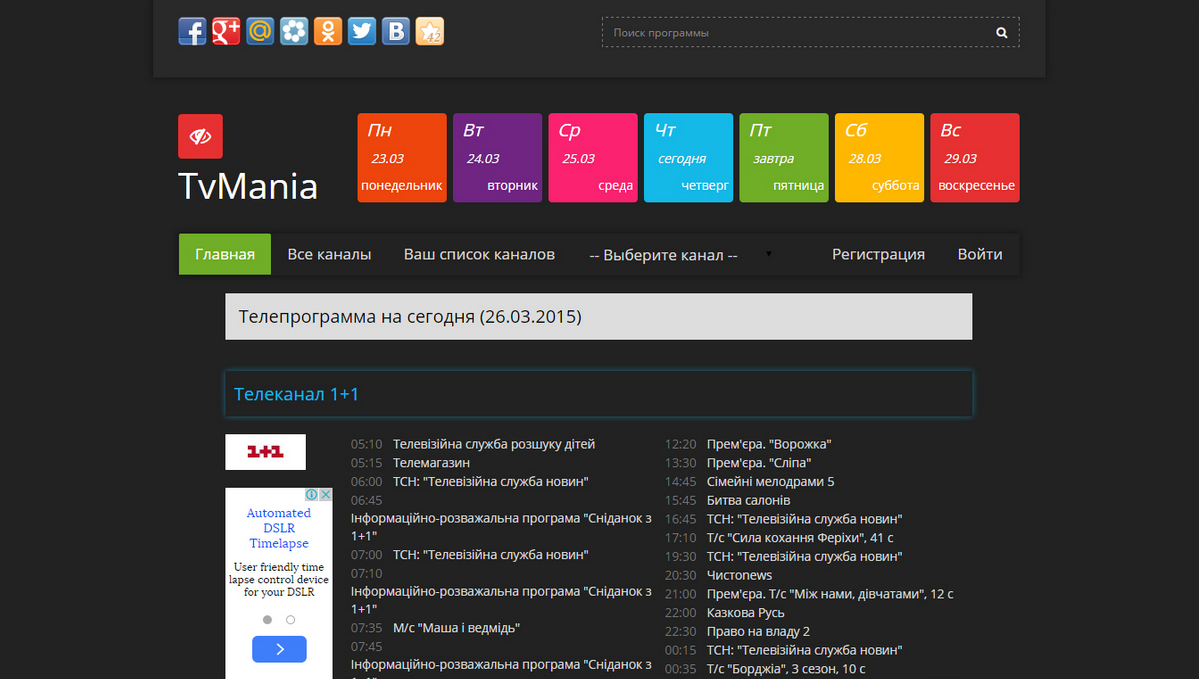This screenshot has height=679, width=1199.
Task: Share via Mail.ru @ icon
Action: 260,31
